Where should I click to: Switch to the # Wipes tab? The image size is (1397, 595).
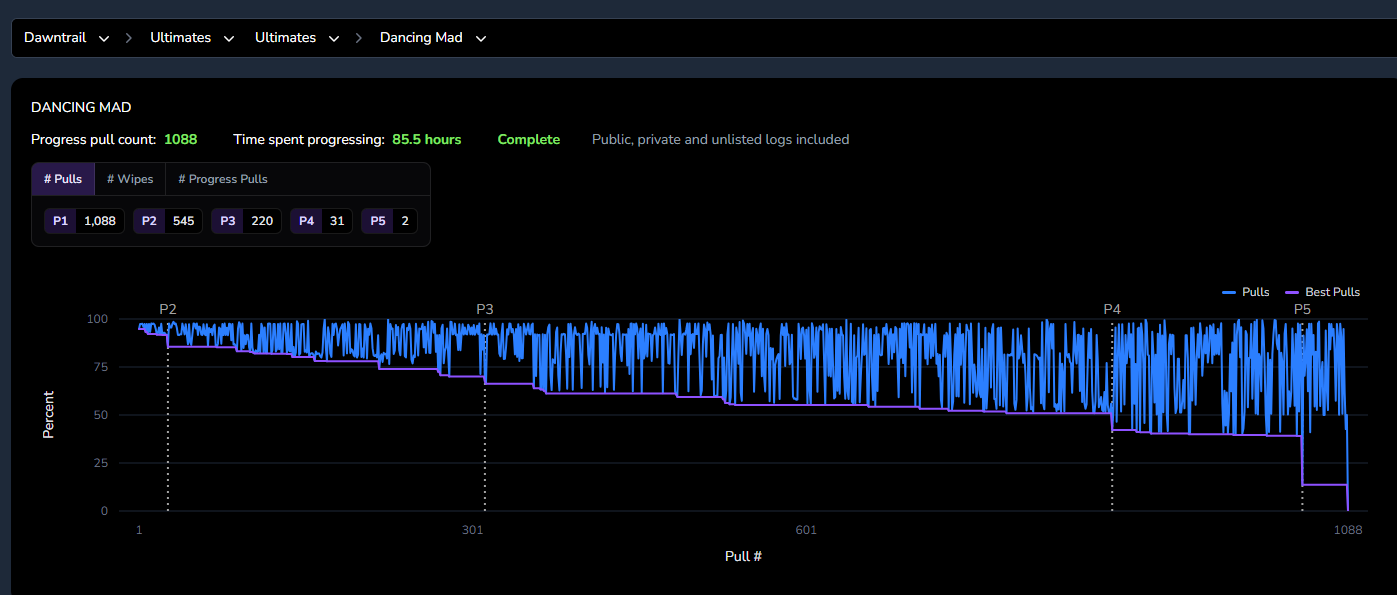(130, 179)
